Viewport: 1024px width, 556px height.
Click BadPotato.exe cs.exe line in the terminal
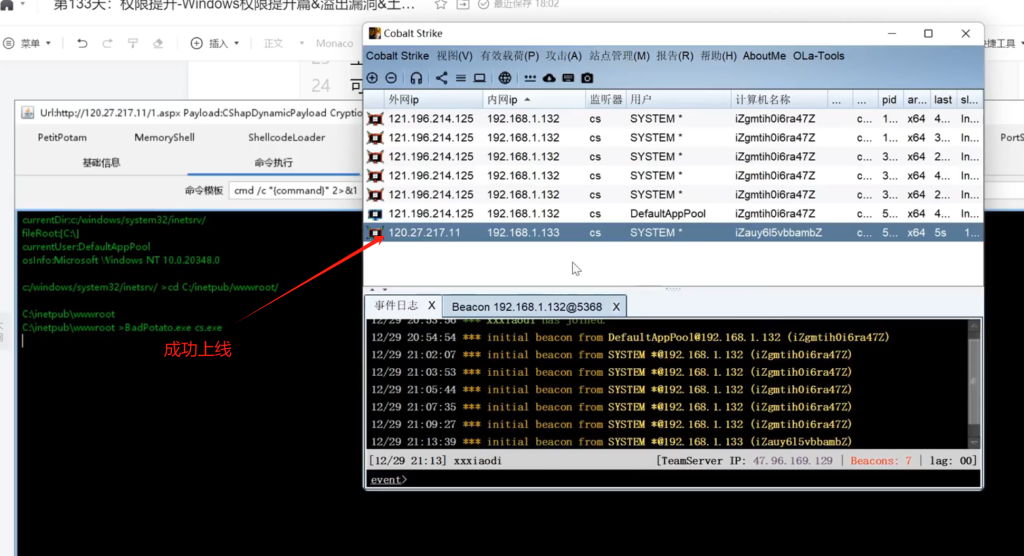(x=121, y=327)
